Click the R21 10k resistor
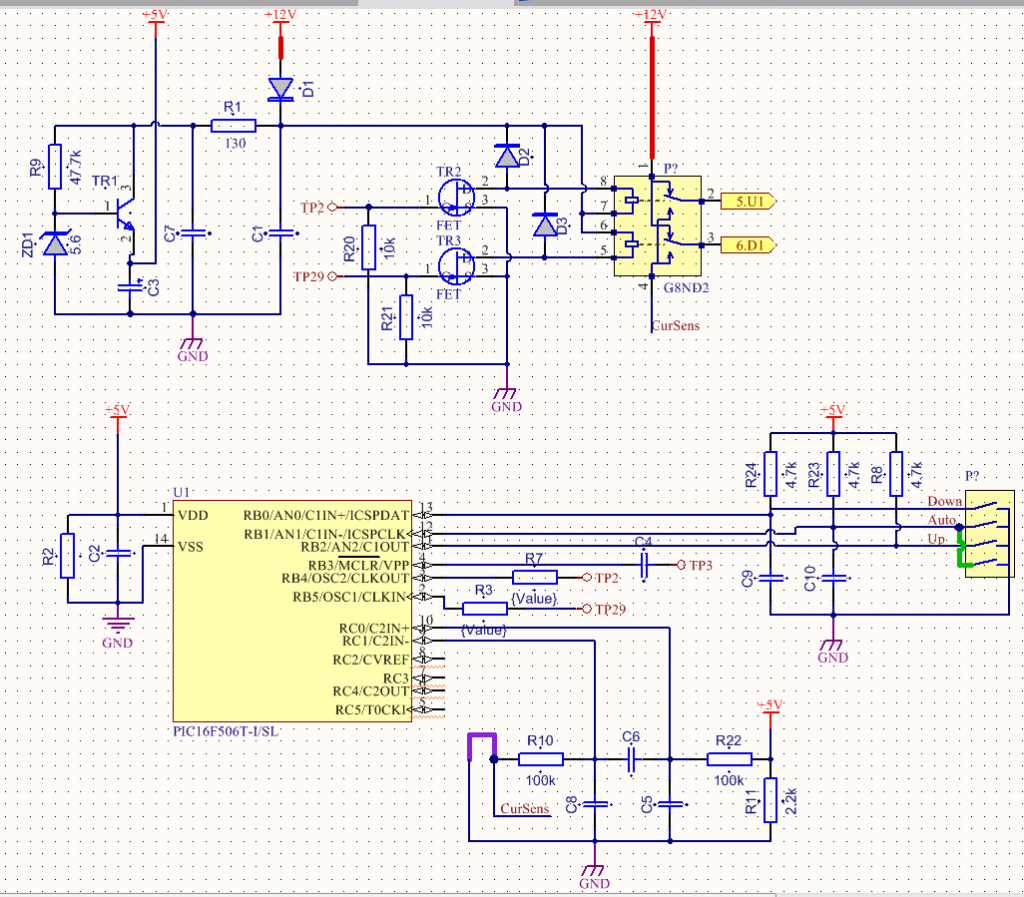1024x897 pixels. 406,317
